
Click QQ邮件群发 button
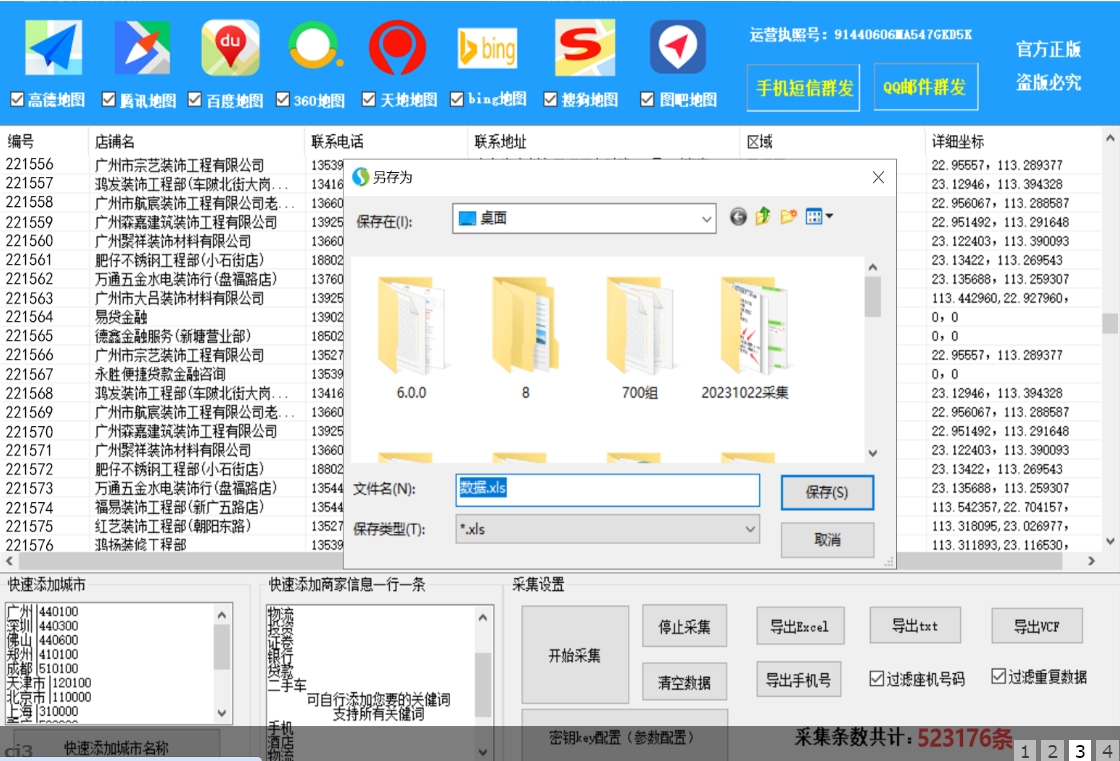pyautogui.click(x=926, y=87)
